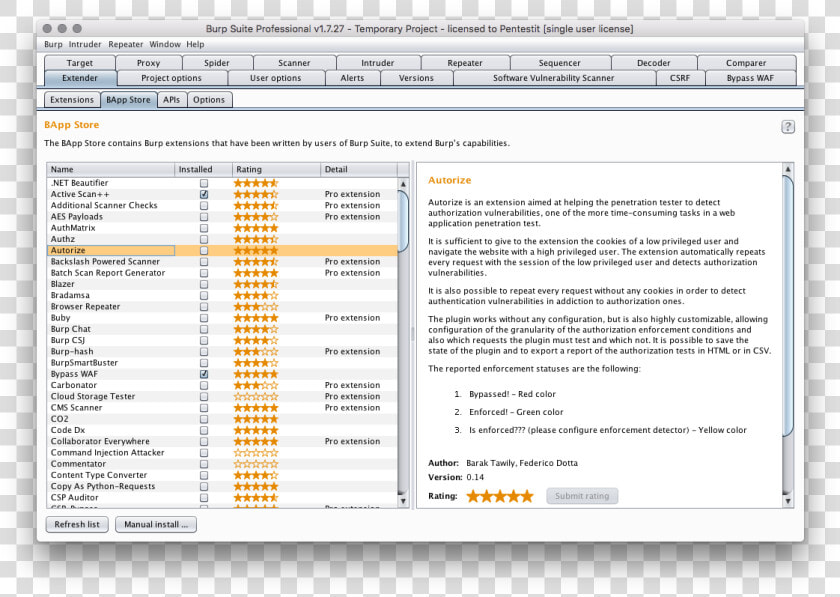This screenshot has width=840, height=597.
Task: Select the Buby extension row
Action: click(x=222, y=318)
